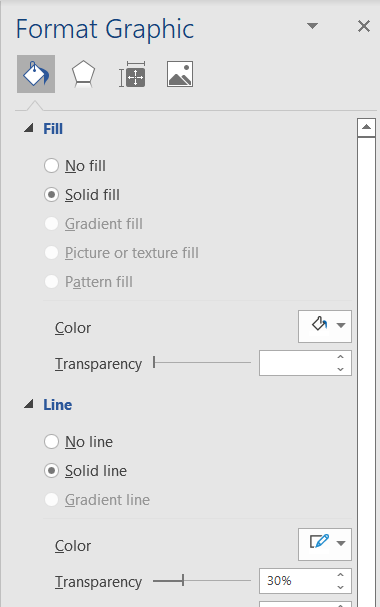Select the No line radio button
This screenshot has height=607, width=380.
[51, 442]
